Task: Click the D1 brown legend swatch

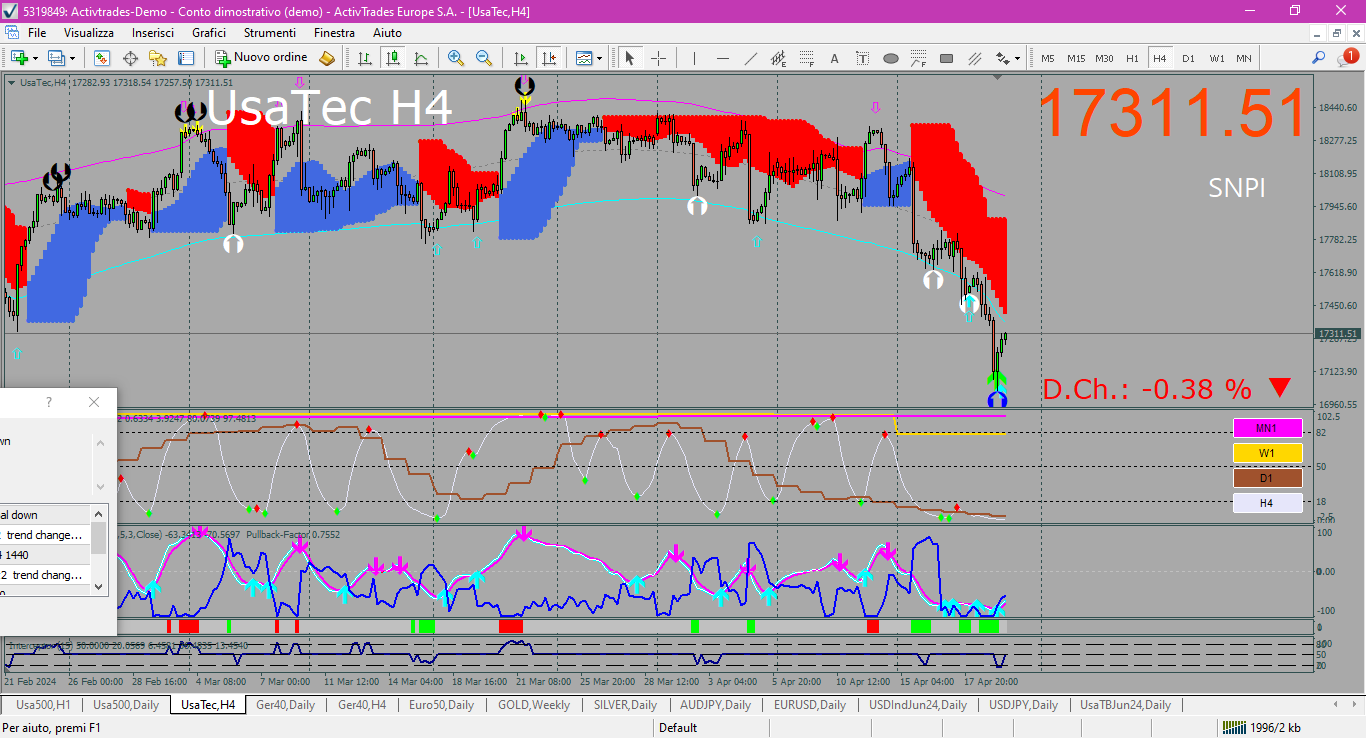Action: [x=1267, y=478]
